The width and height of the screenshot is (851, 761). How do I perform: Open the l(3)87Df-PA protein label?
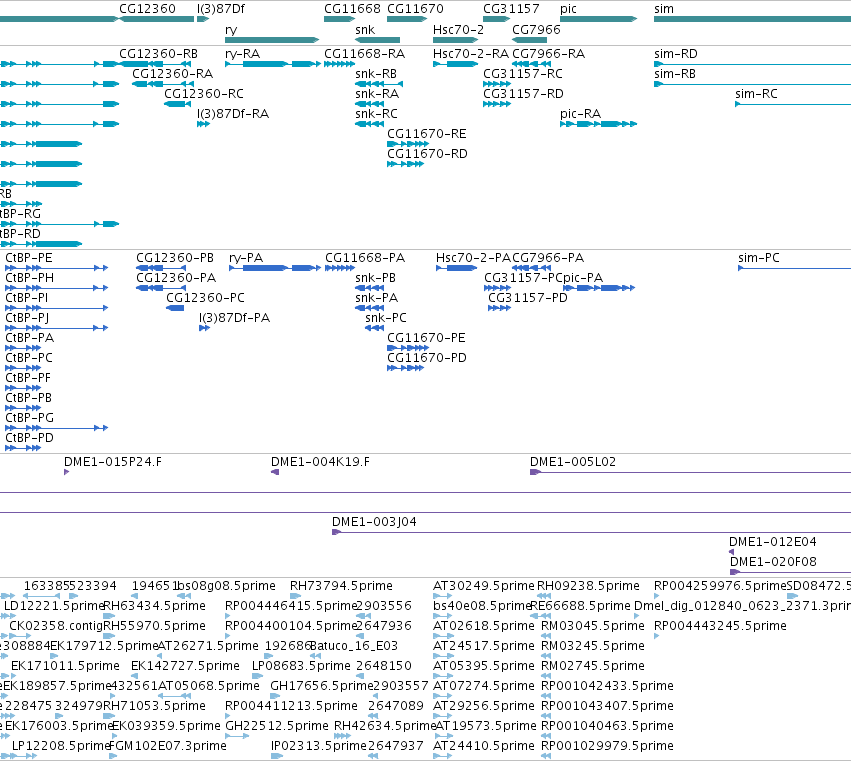click(x=234, y=318)
